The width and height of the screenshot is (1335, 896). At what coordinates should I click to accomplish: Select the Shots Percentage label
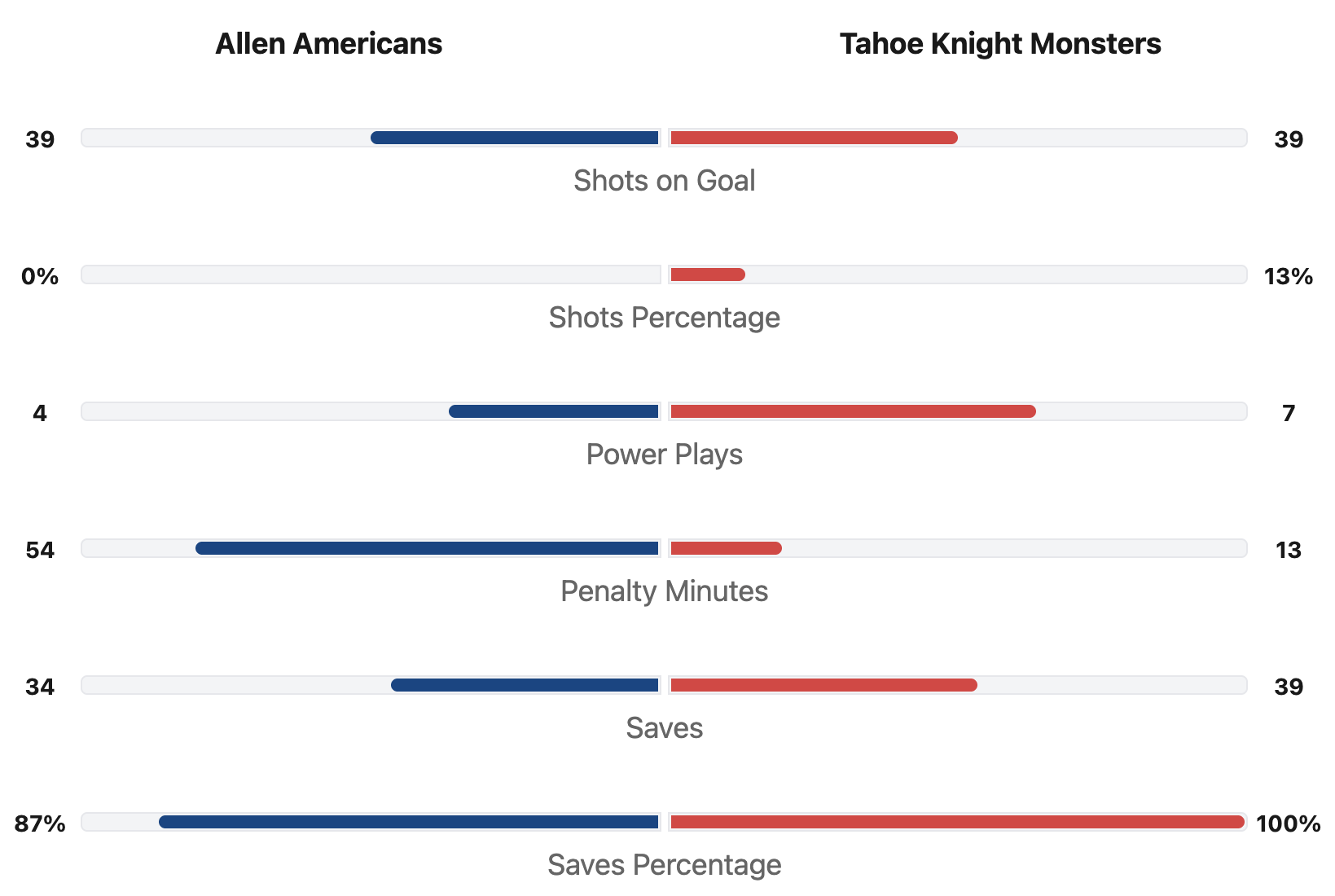pos(664,318)
